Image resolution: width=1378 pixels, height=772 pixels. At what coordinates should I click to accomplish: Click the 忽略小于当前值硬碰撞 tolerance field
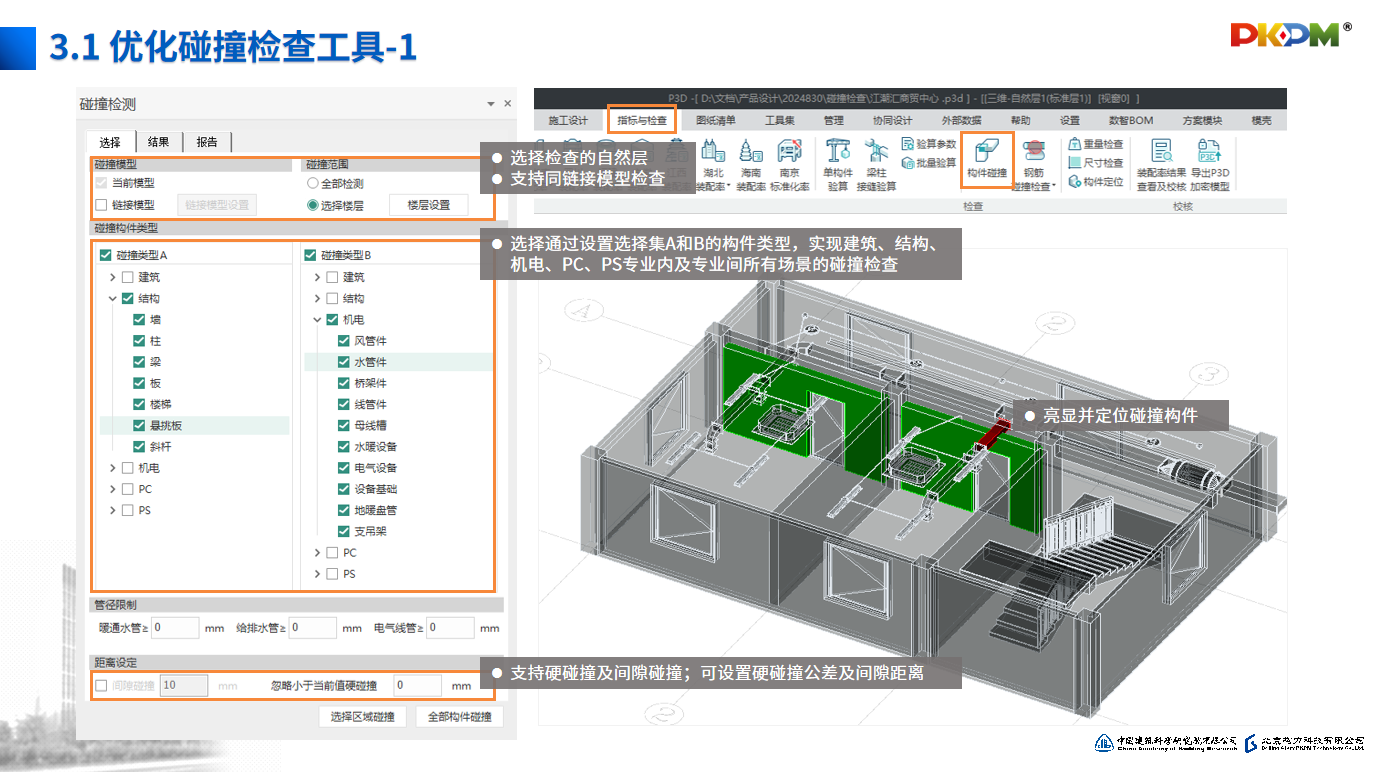(415, 686)
